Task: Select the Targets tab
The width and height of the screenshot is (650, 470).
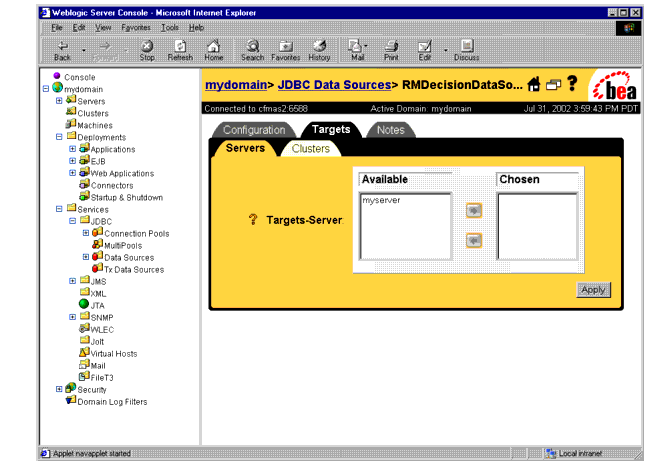Action: (331, 130)
